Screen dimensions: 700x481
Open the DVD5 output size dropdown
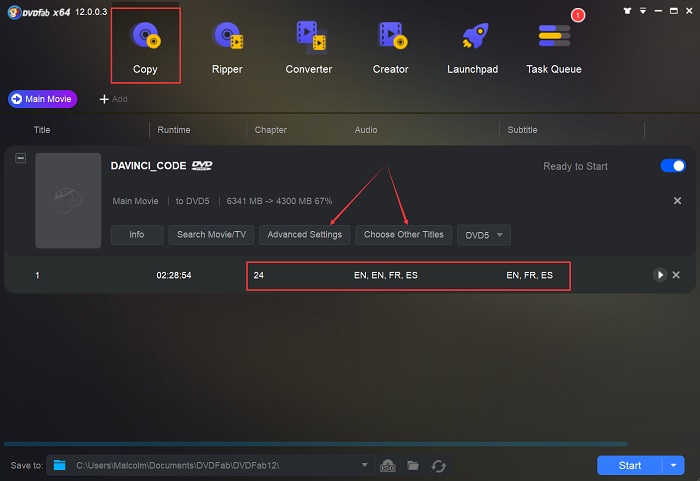(484, 235)
